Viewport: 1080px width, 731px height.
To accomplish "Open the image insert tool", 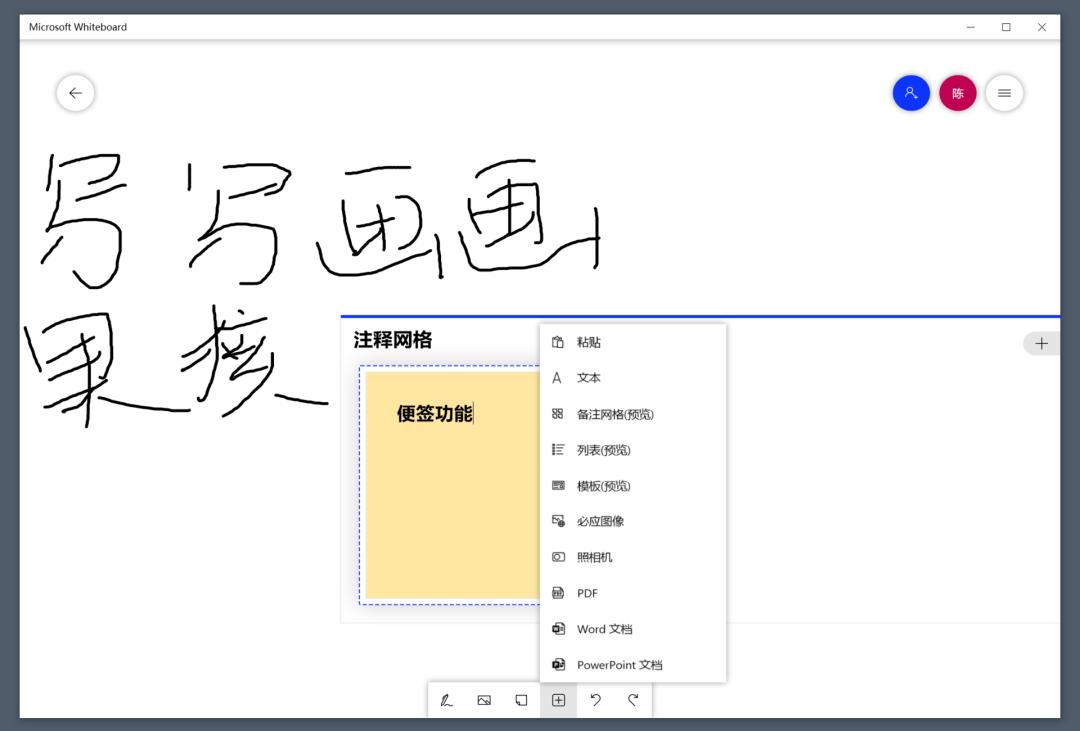I will tap(484, 700).
